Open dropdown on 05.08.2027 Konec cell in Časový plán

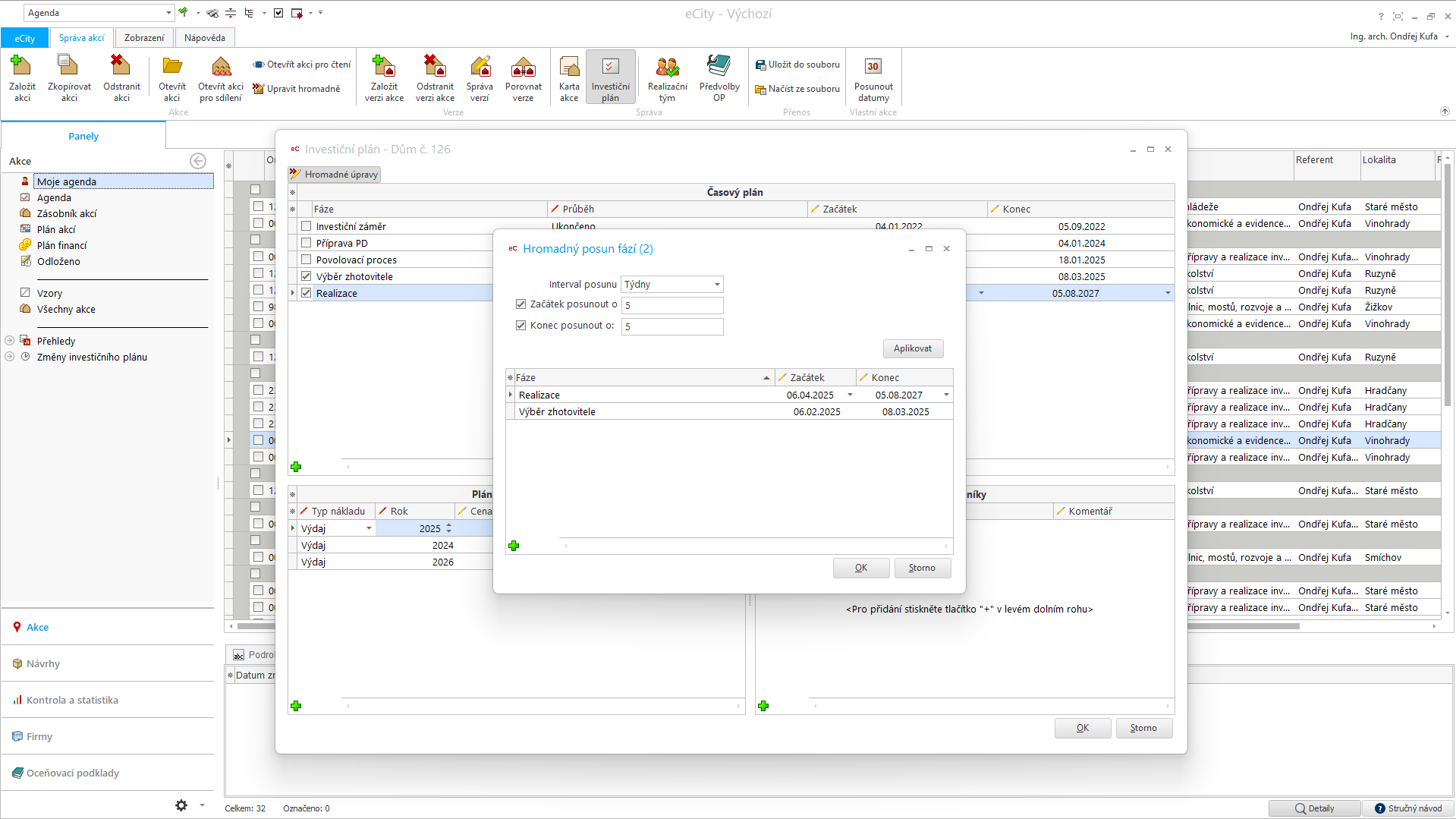click(1168, 293)
